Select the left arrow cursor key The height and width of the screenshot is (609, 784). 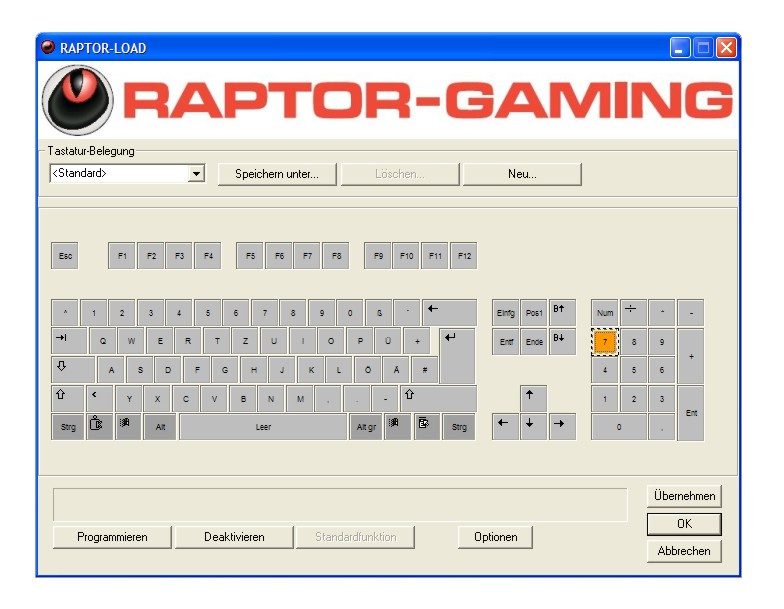click(505, 426)
